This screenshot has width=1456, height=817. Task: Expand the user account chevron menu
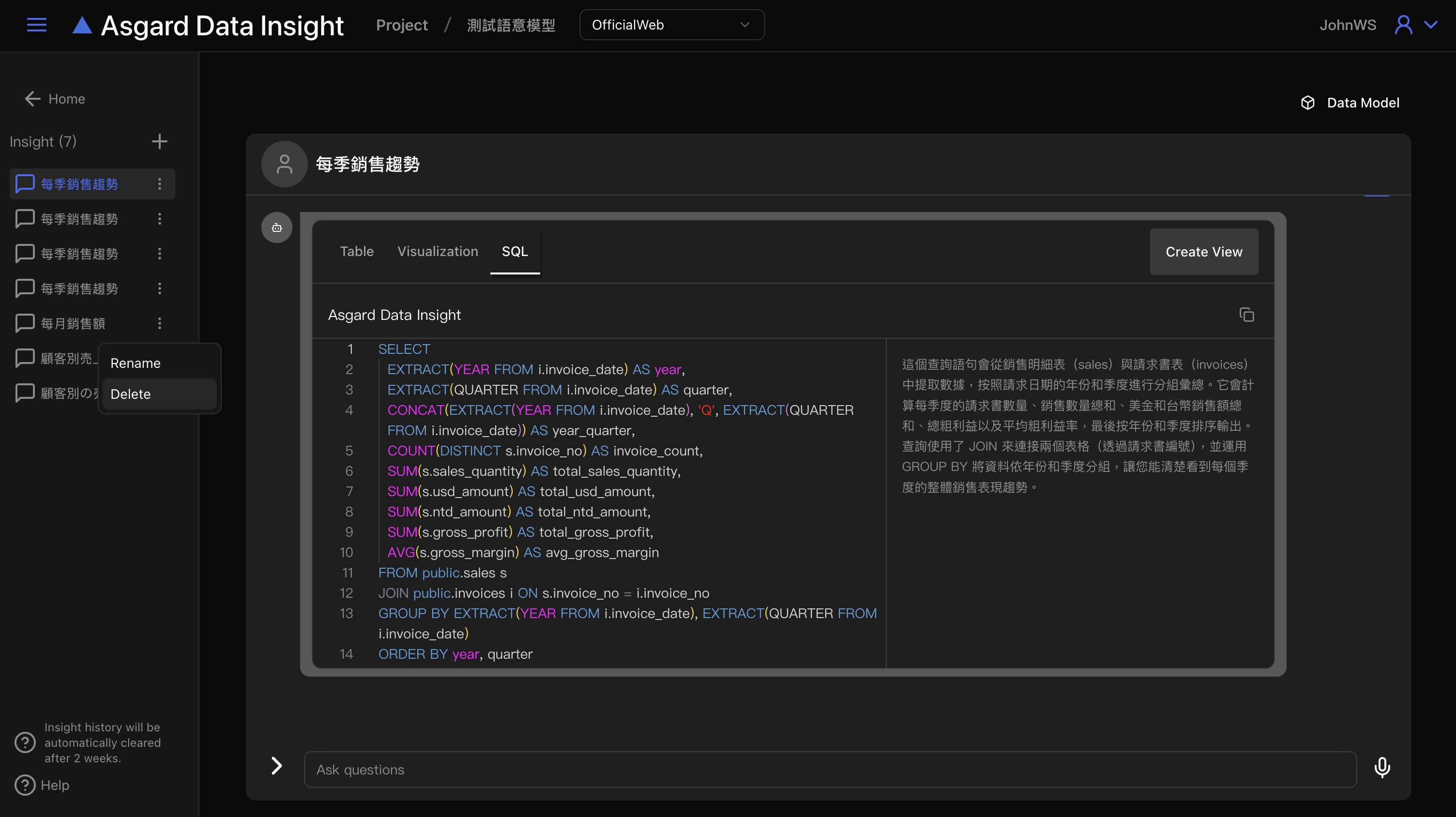click(x=1430, y=25)
